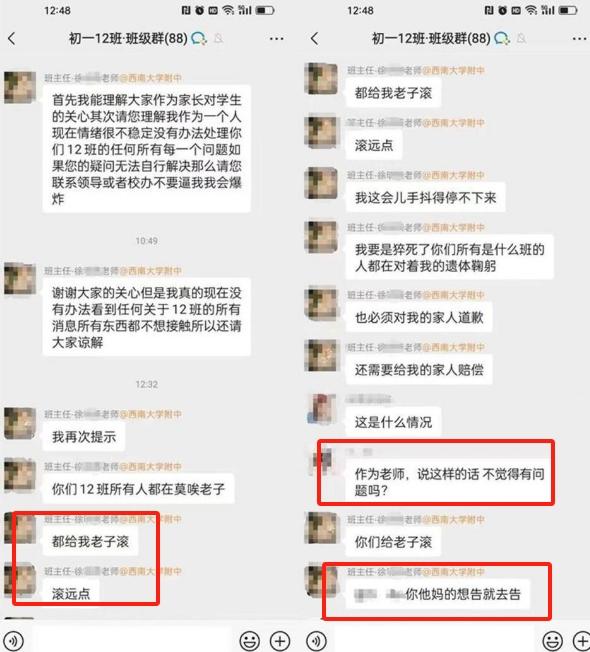
Task: Tap the voice input icon in right chat
Action: (x=316, y=640)
